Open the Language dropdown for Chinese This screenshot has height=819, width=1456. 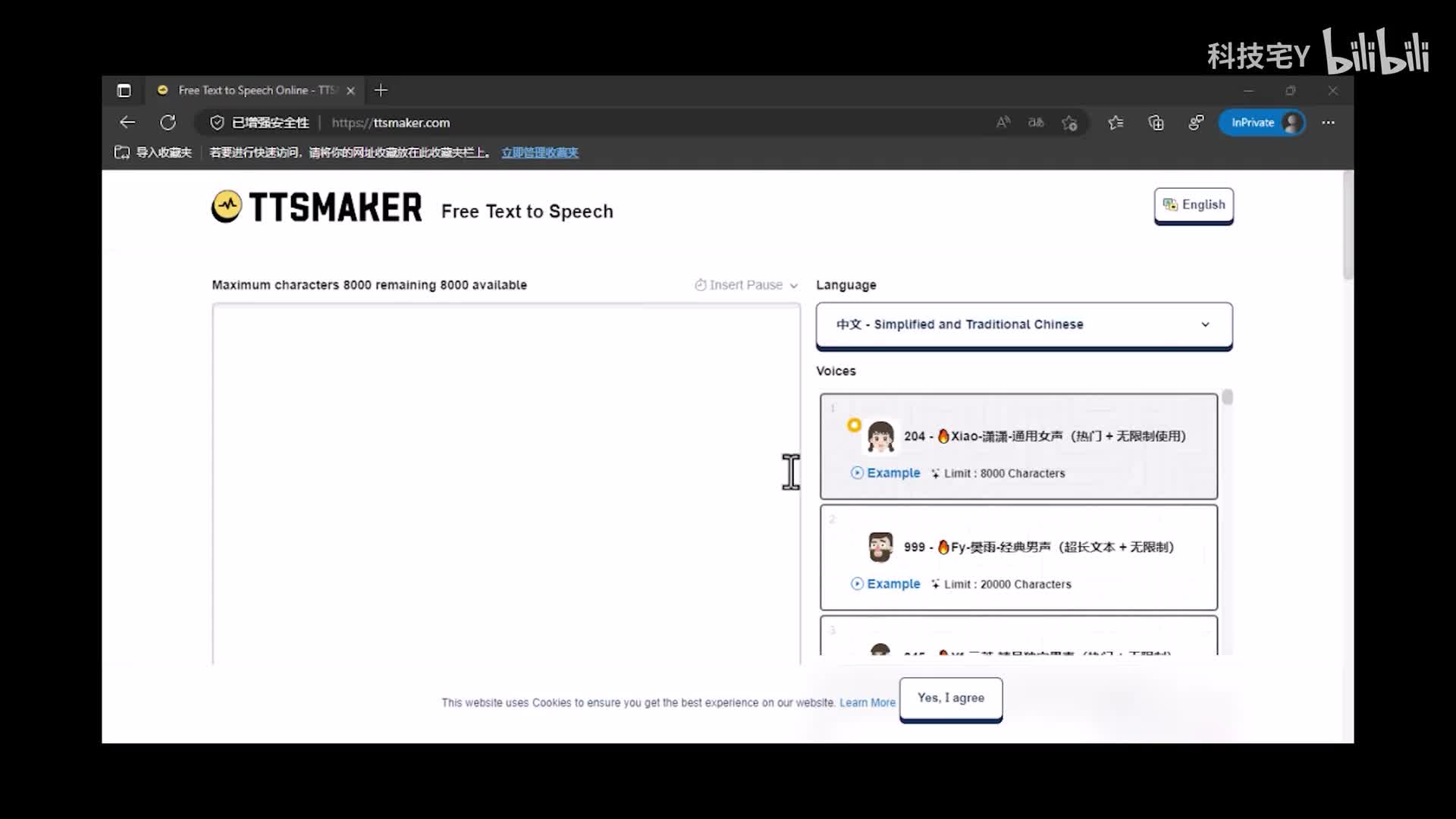[x=1024, y=325]
